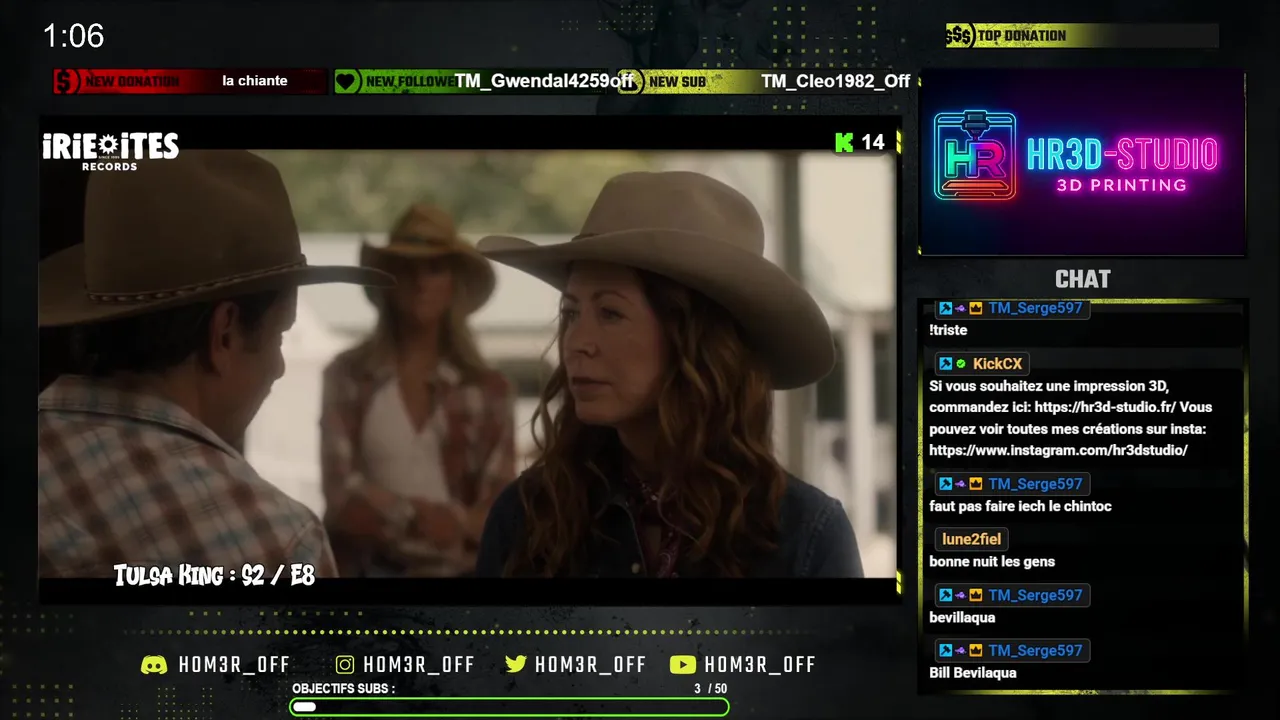Click the HR neon 3D printer logo
Screen dimensions: 1280x720
(x=975, y=156)
